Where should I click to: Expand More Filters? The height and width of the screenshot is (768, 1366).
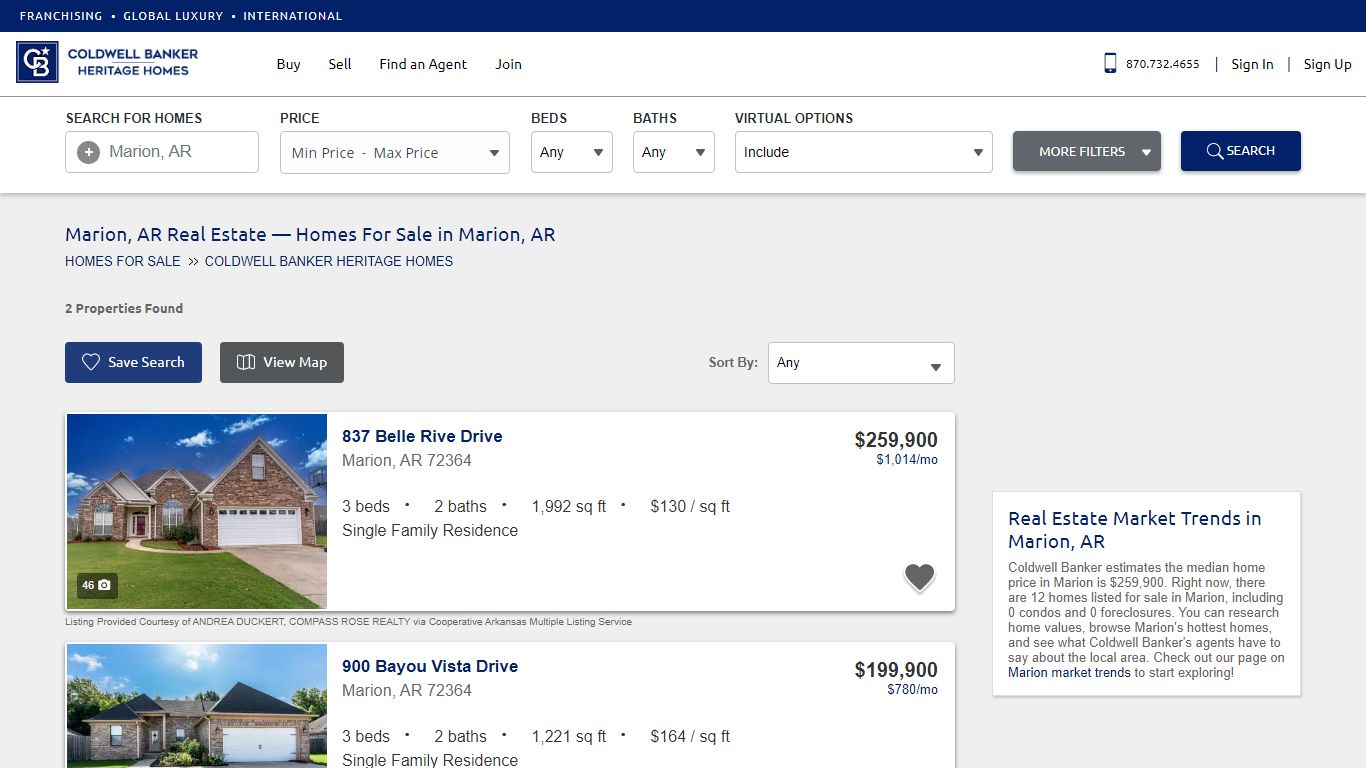coord(1087,151)
